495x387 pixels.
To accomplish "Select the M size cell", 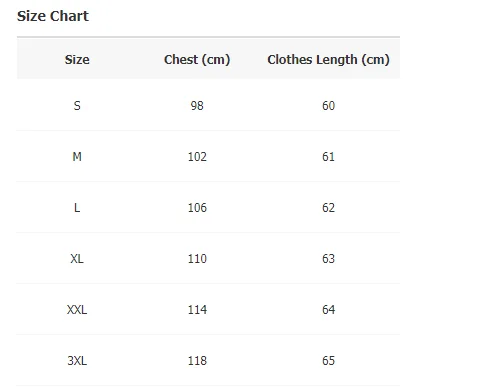I will point(77,157).
